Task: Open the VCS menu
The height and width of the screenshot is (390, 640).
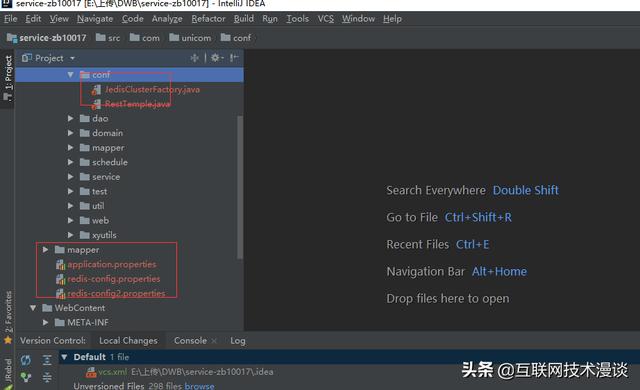Action: [326, 19]
